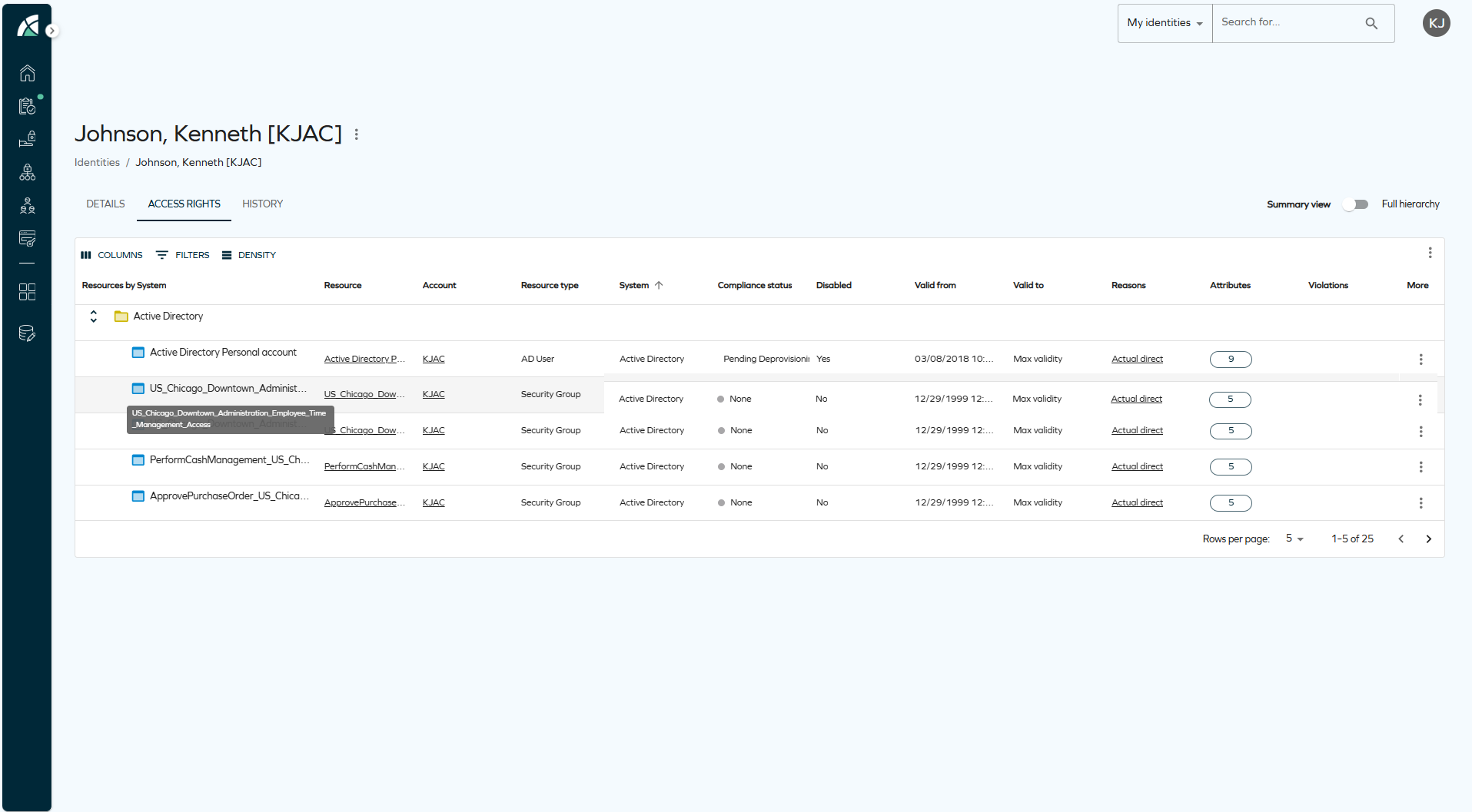Toggle Summary view to Full hierarchy switch
Viewport: 1472px width, 812px height.
[x=1355, y=204]
